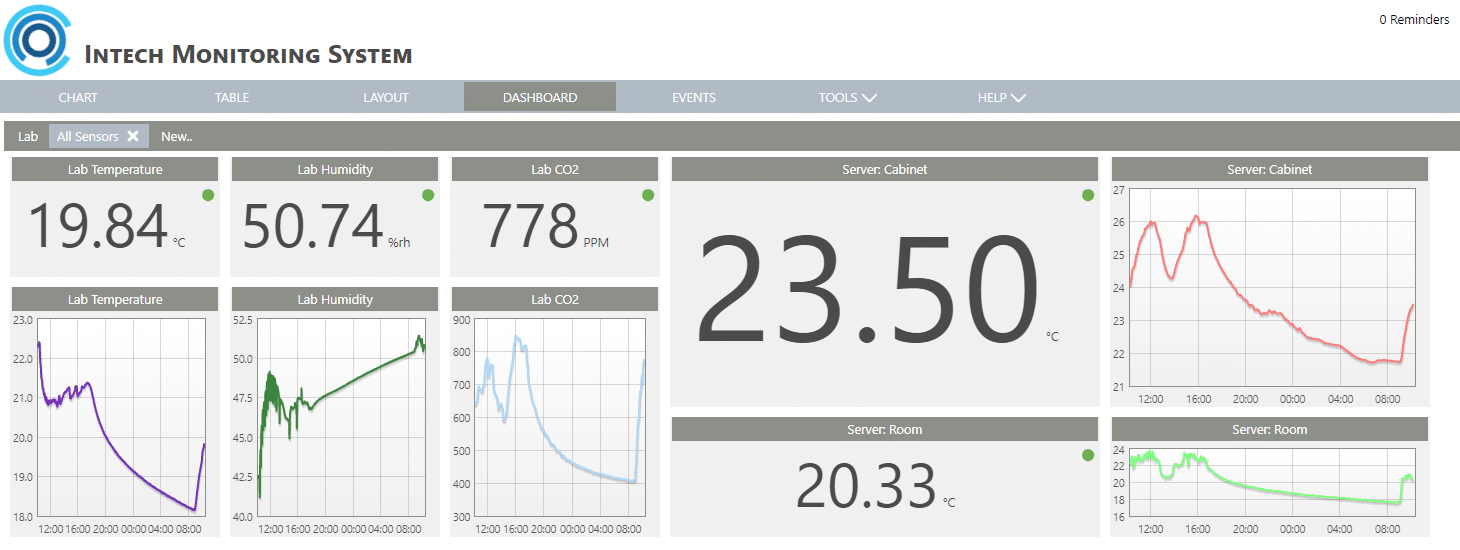Click the 19.84 °C temperature reading
This screenshot has height=550, width=1460.
(106, 227)
